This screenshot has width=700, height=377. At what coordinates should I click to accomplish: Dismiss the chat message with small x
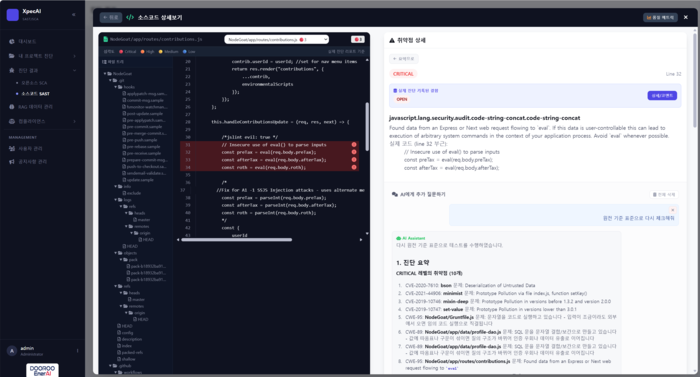point(672,210)
